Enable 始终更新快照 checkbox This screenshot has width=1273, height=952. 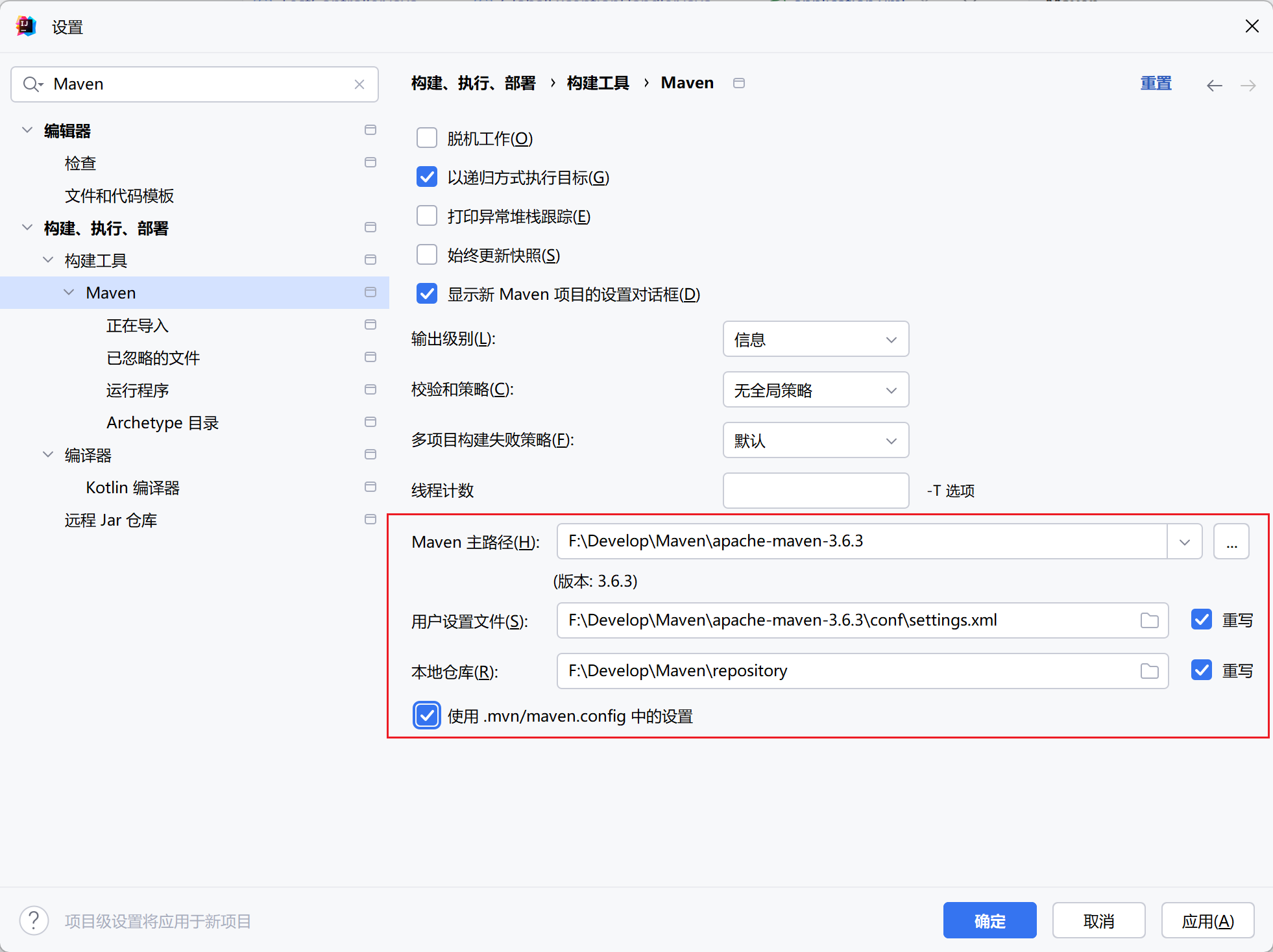pos(427,254)
